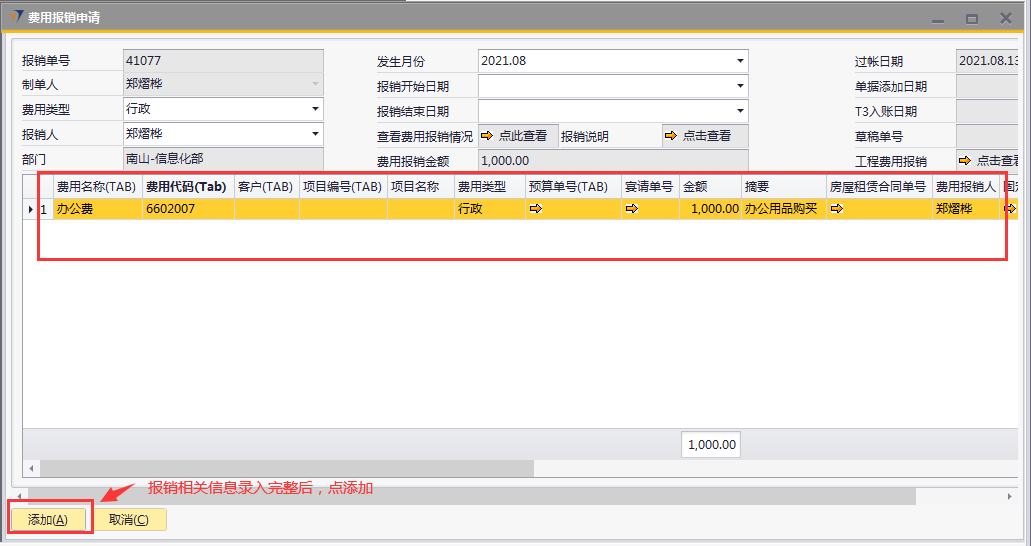
Task: Expand the 发生月份 dropdown
Action: click(x=740, y=61)
